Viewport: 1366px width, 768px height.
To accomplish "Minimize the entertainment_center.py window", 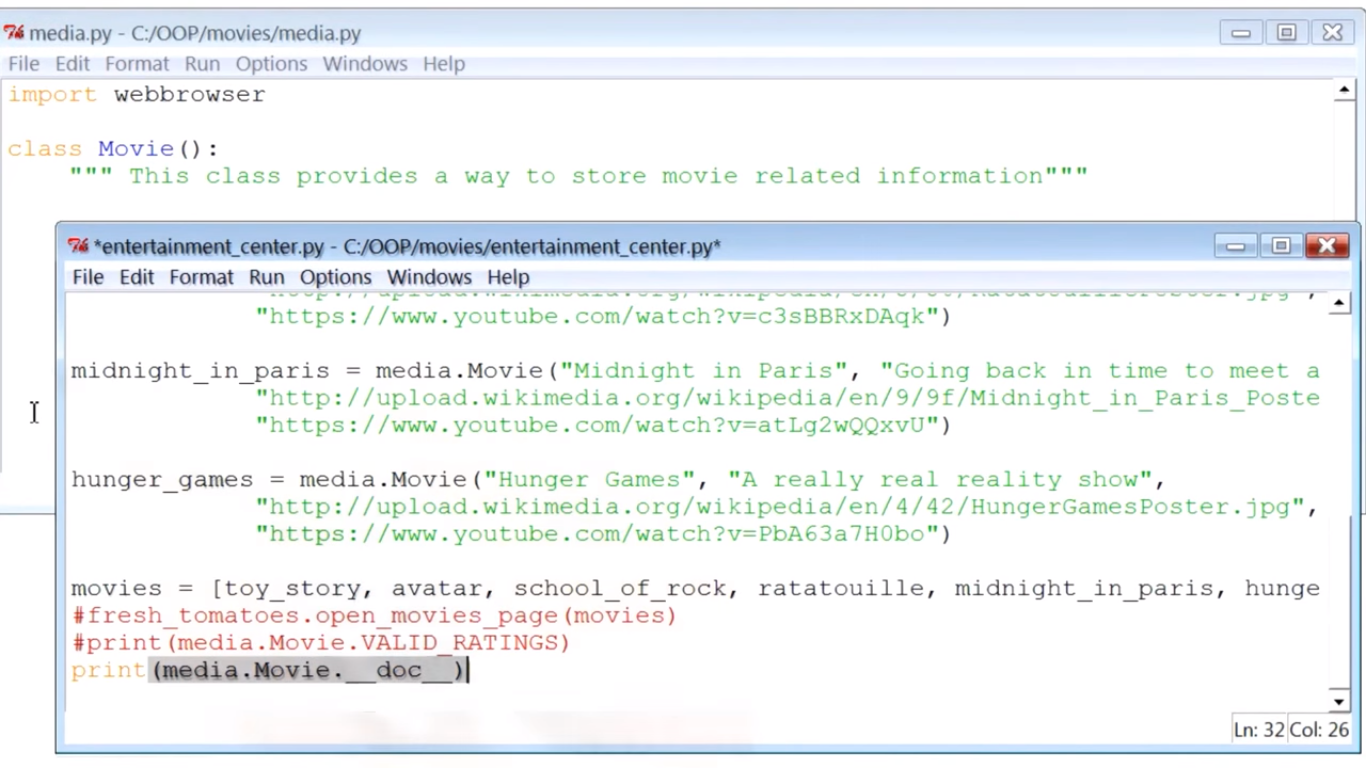I will [x=1235, y=246].
